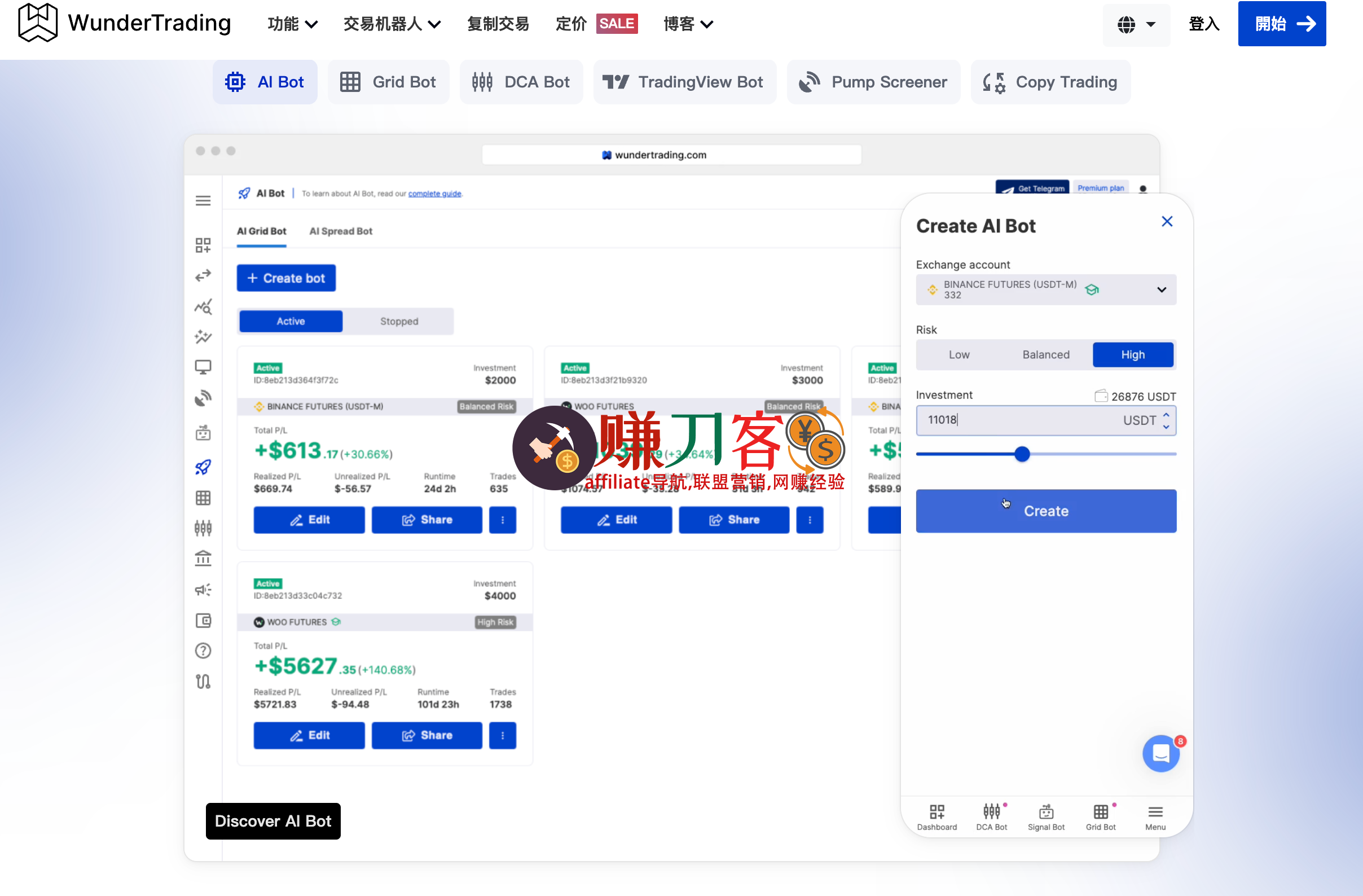The width and height of the screenshot is (1363, 896).
Task: Select the Grid Bot feature tab
Action: point(388,82)
